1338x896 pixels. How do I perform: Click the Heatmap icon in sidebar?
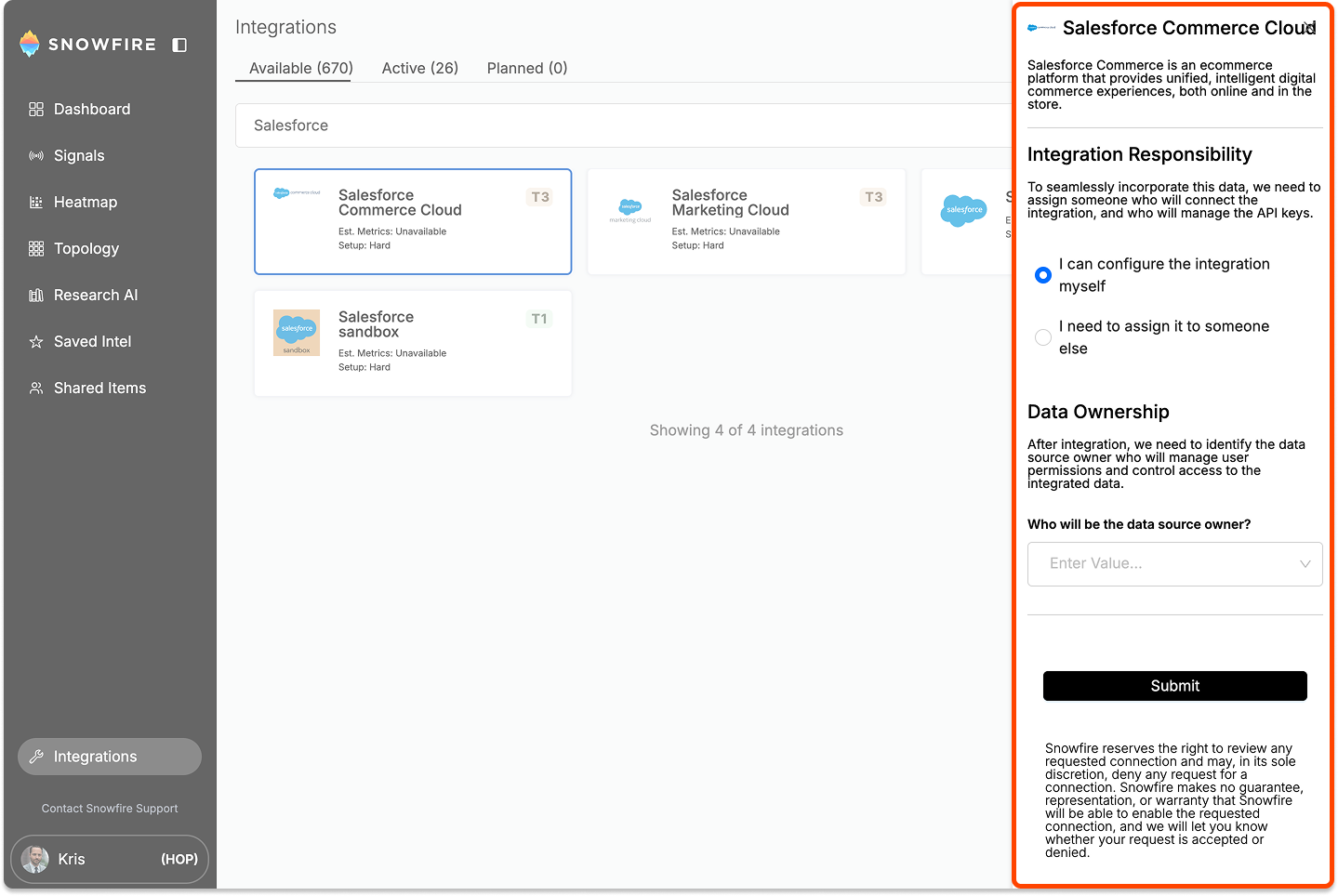pyautogui.click(x=36, y=203)
